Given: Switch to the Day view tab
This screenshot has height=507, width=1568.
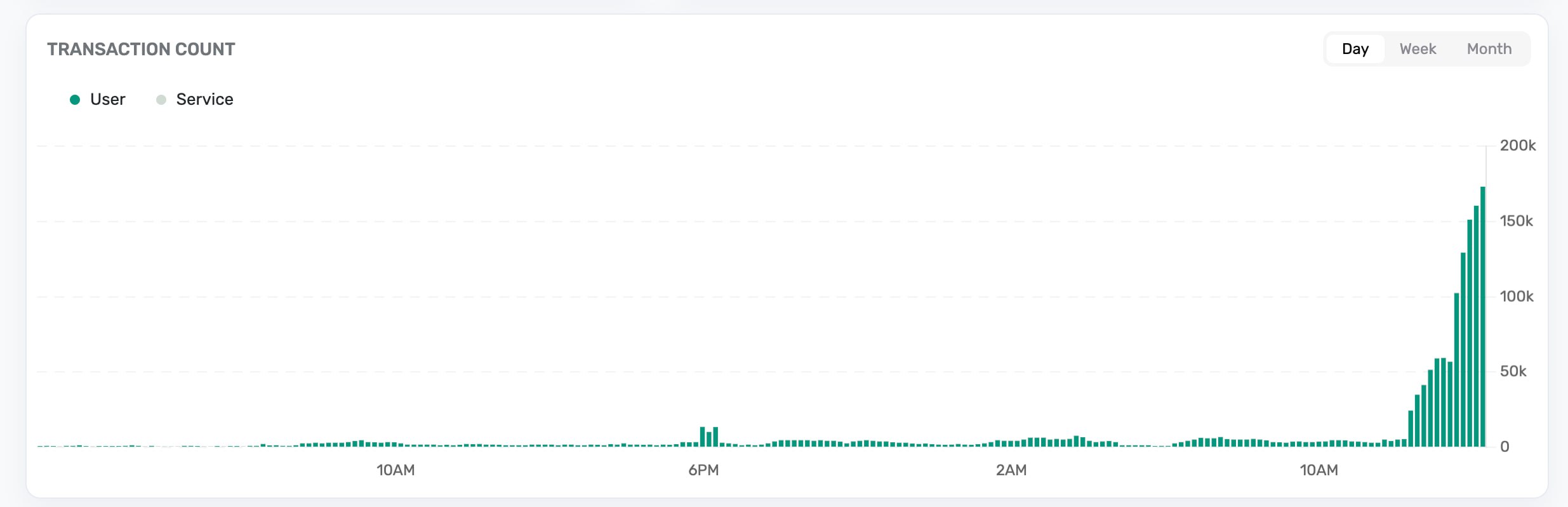Looking at the screenshot, I should [x=1355, y=49].
